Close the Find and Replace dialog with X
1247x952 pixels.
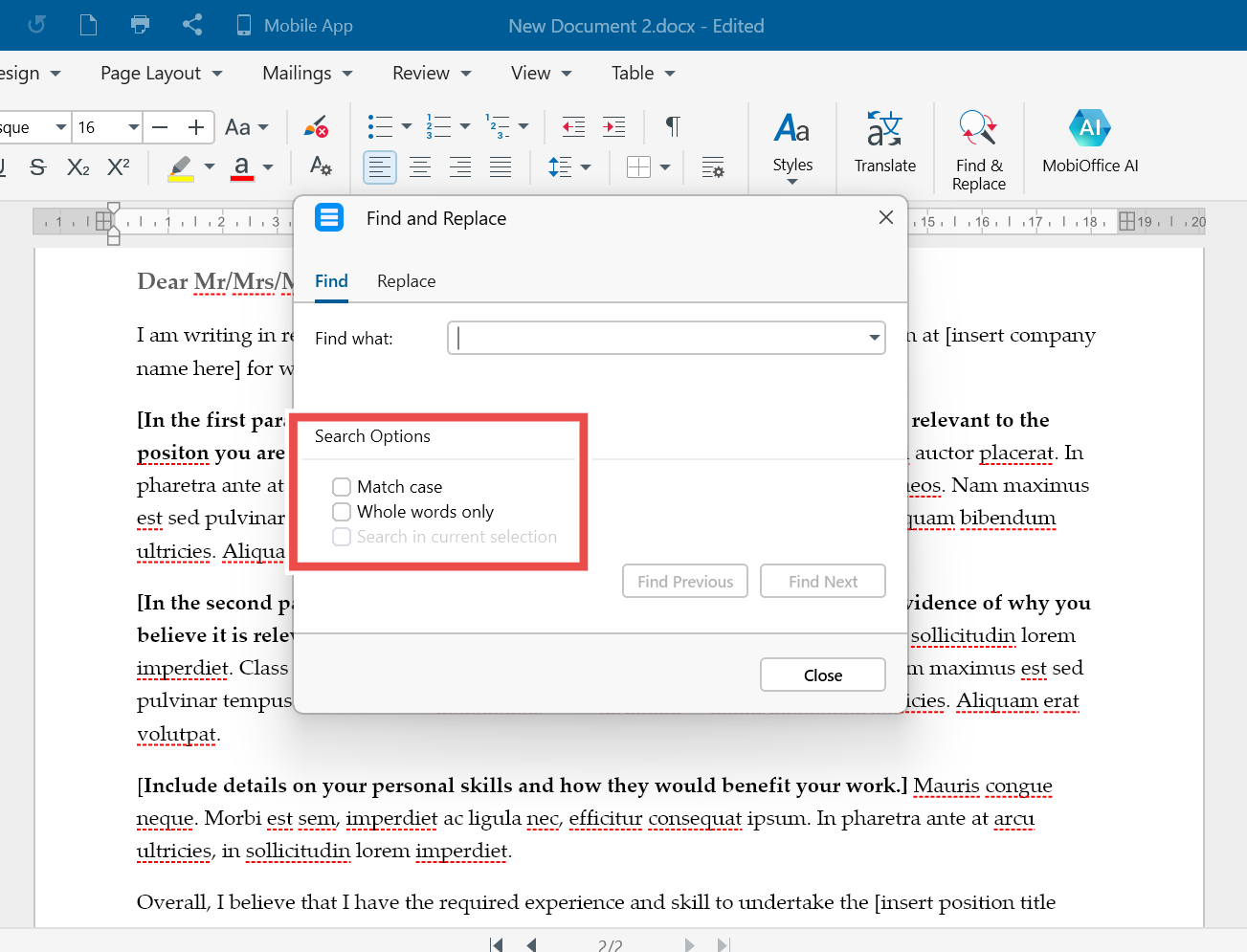click(886, 217)
